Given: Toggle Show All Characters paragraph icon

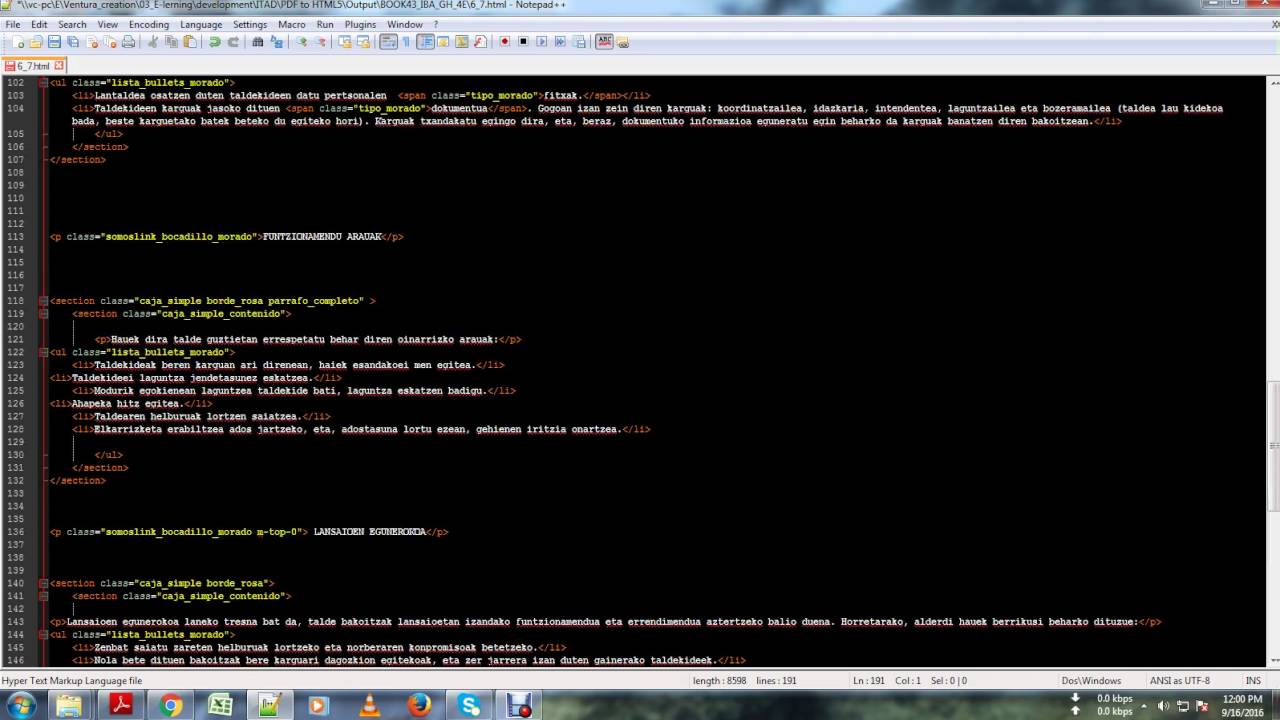Looking at the screenshot, I should point(406,42).
